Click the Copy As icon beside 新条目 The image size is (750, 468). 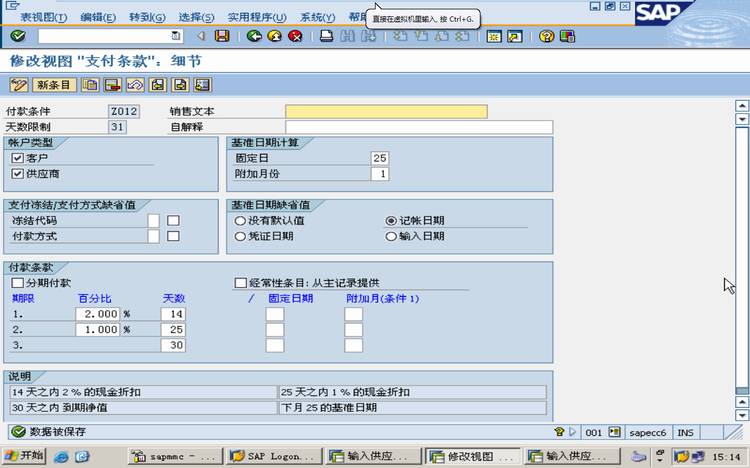tap(90, 85)
